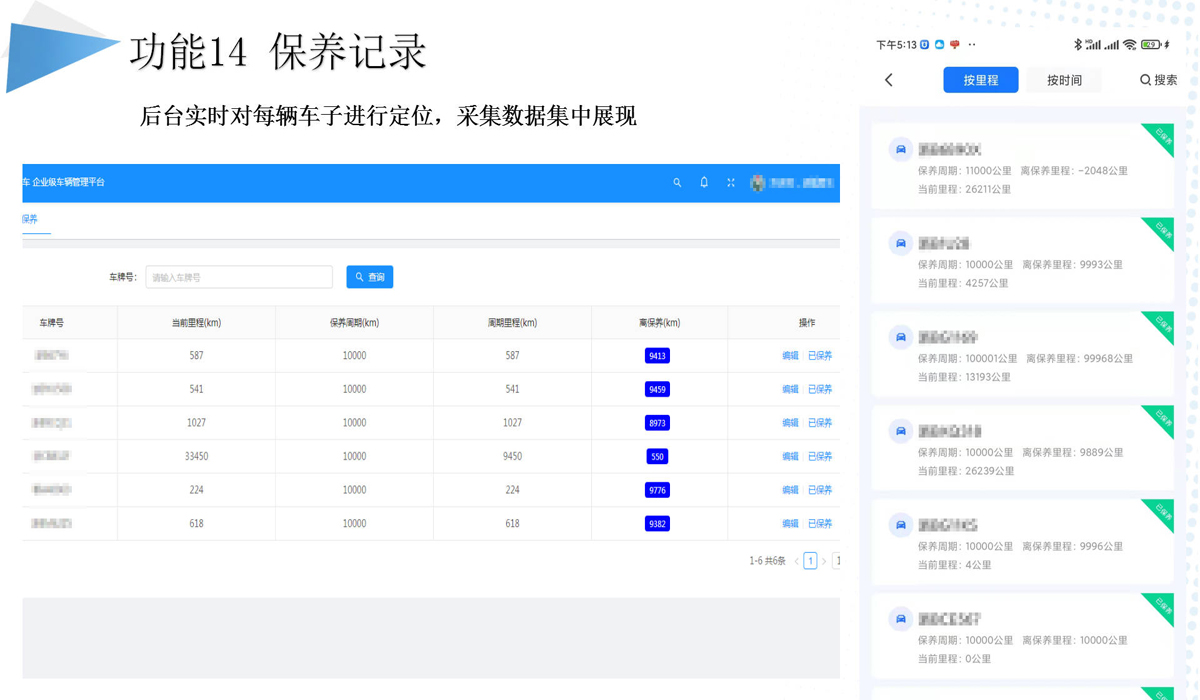Tap the car icon on the 26211公里 card

click(x=901, y=150)
